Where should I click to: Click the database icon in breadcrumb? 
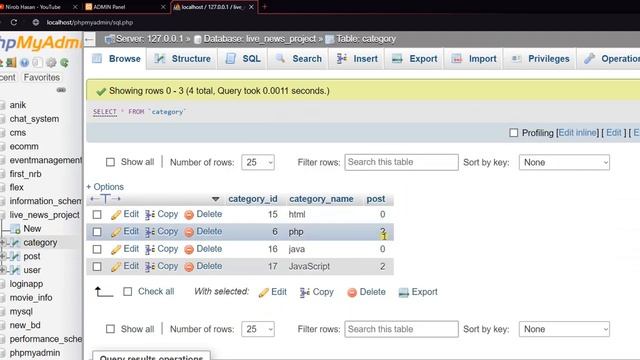point(198,39)
